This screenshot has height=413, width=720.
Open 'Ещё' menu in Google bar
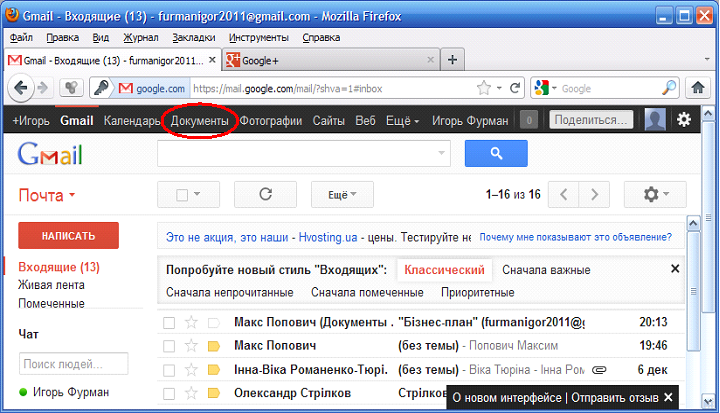pyautogui.click(x=402, y=121)
